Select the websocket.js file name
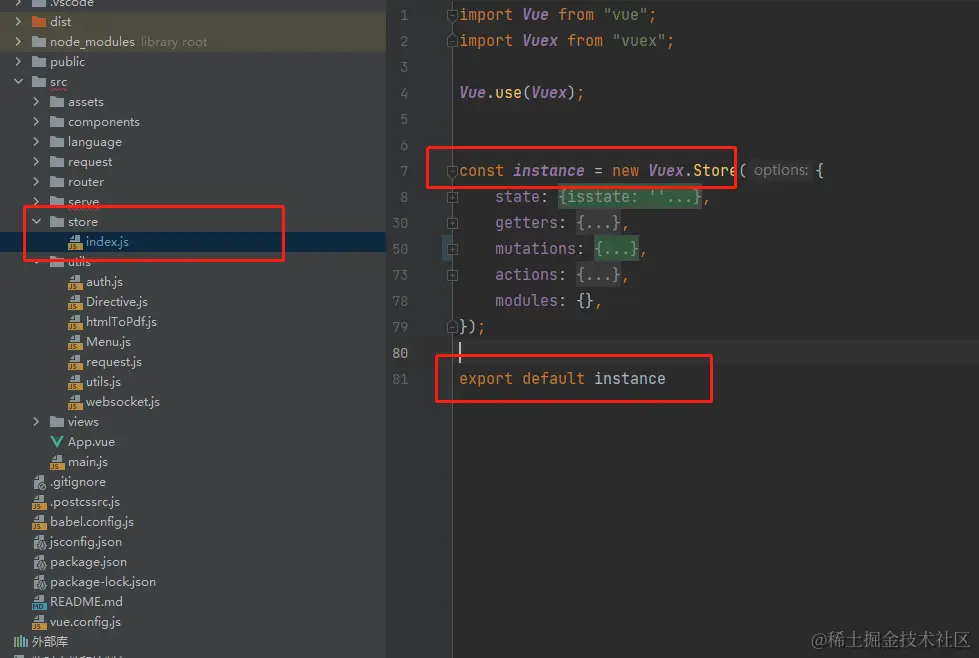The width and height of the screenshot is (979, 658). click(123, 402)
